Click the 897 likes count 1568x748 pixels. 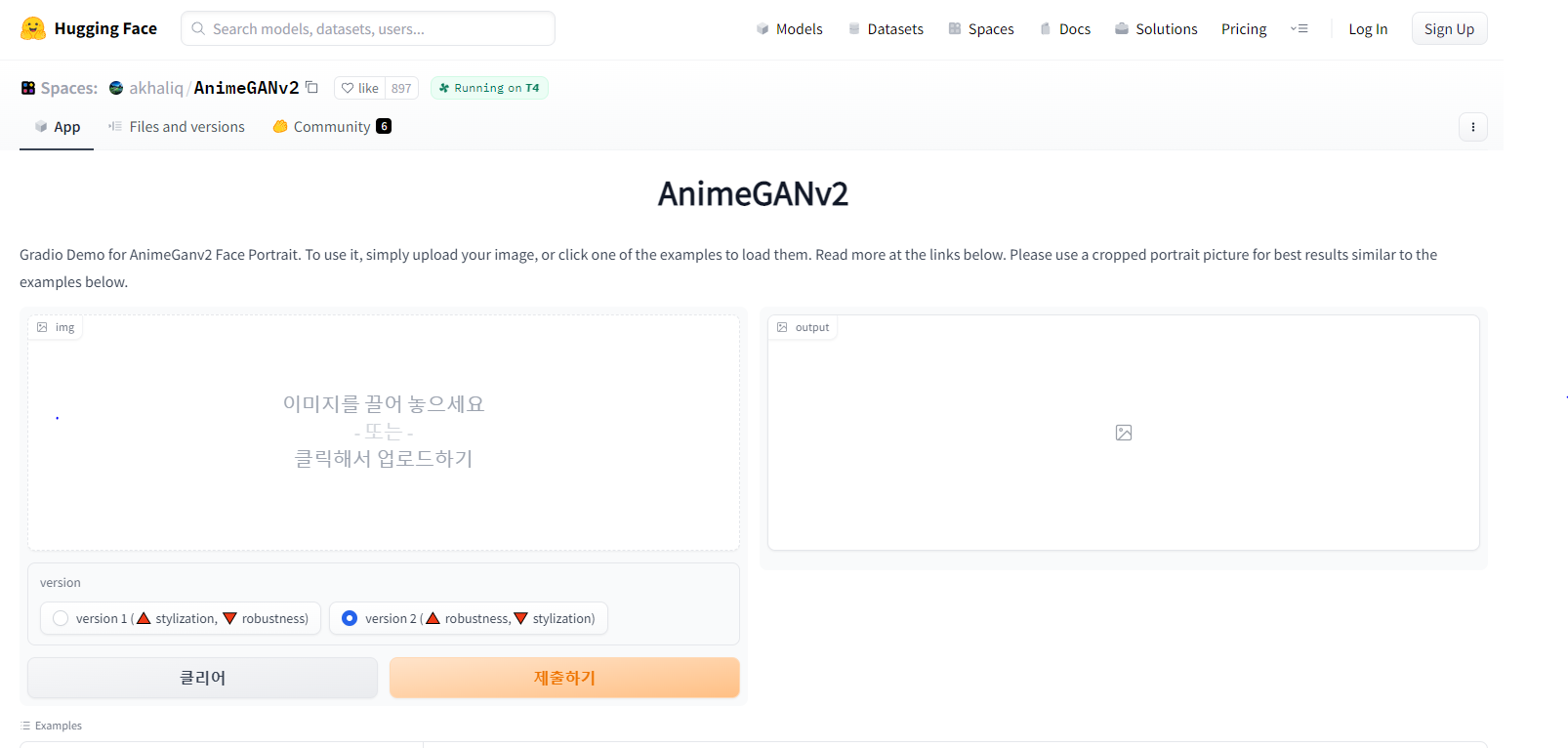point(401,88)
